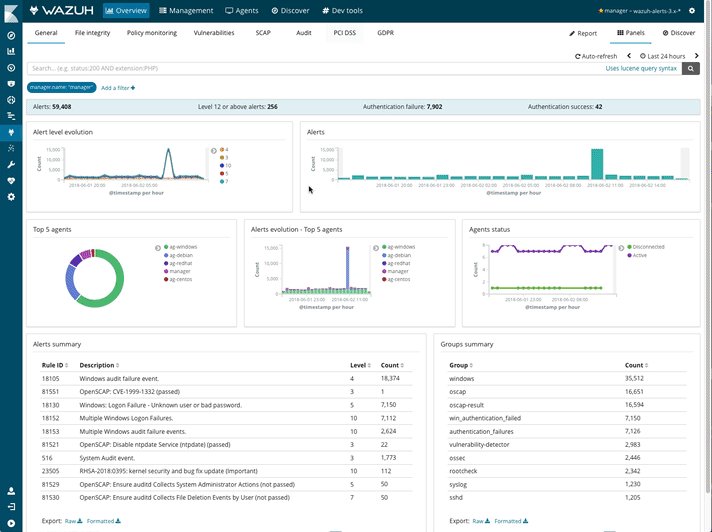Open the lifebuoy-shaped icon in sidebar
The width and height of the screenshot is (712, 532).
11,100
